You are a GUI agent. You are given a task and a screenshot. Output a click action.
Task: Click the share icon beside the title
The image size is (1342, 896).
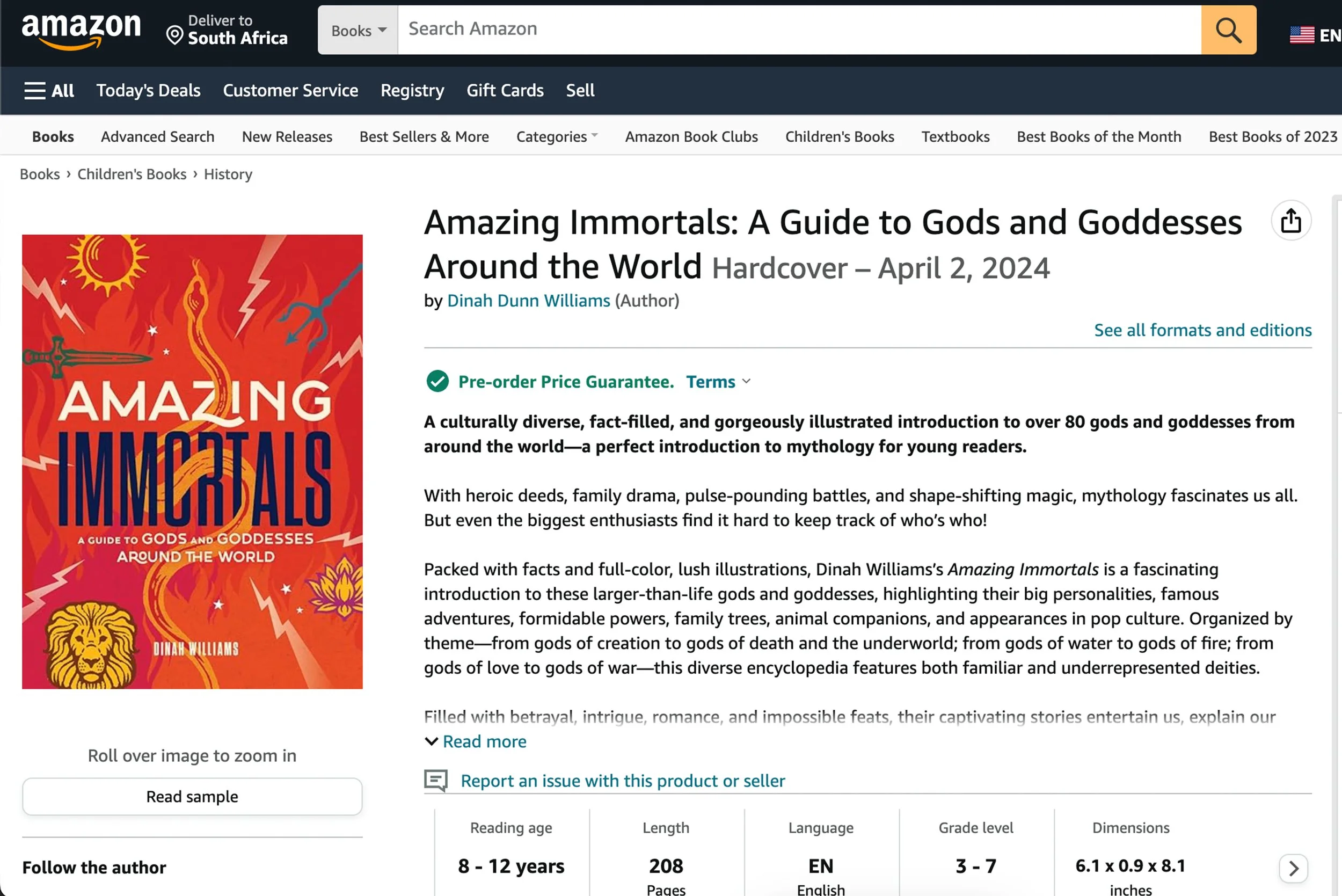coord(1290,221)
